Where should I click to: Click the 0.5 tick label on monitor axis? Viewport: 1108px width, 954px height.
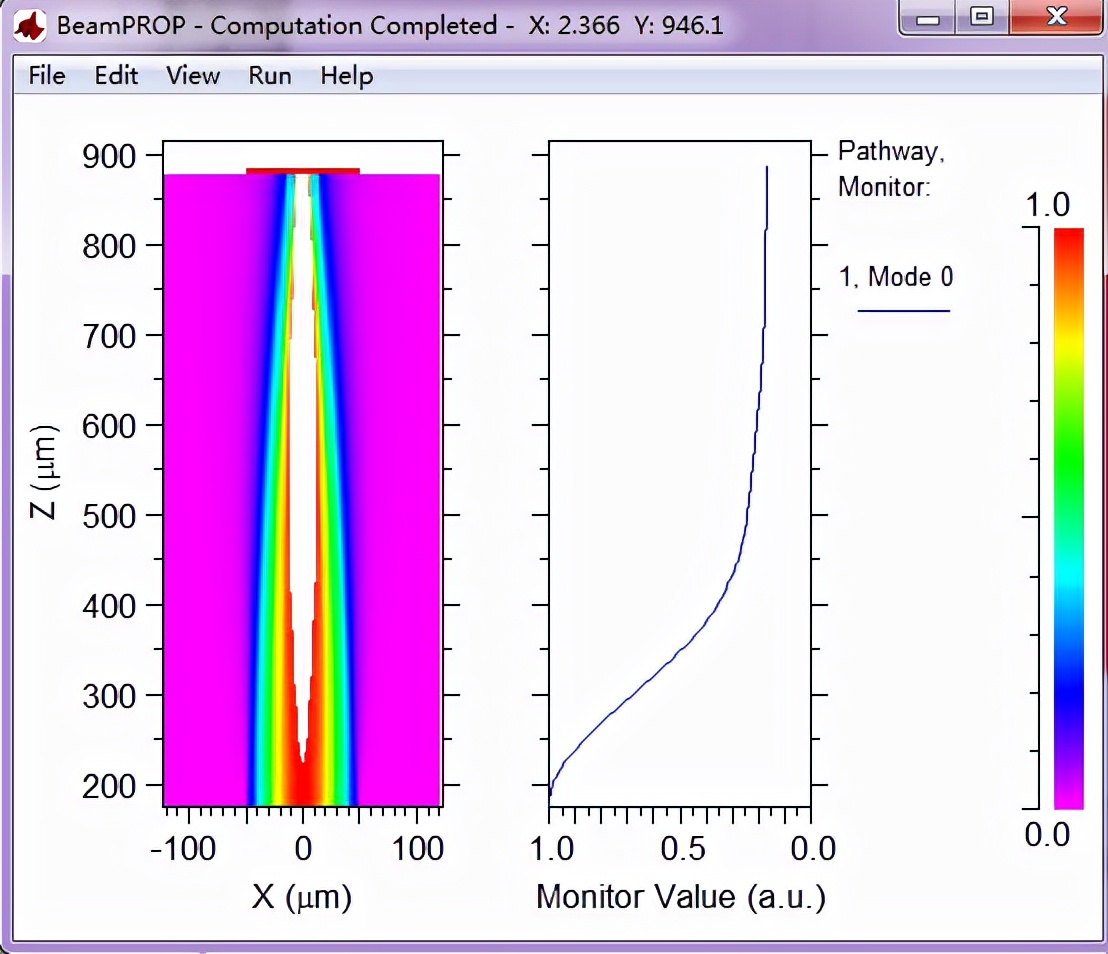tap(683, 848)
